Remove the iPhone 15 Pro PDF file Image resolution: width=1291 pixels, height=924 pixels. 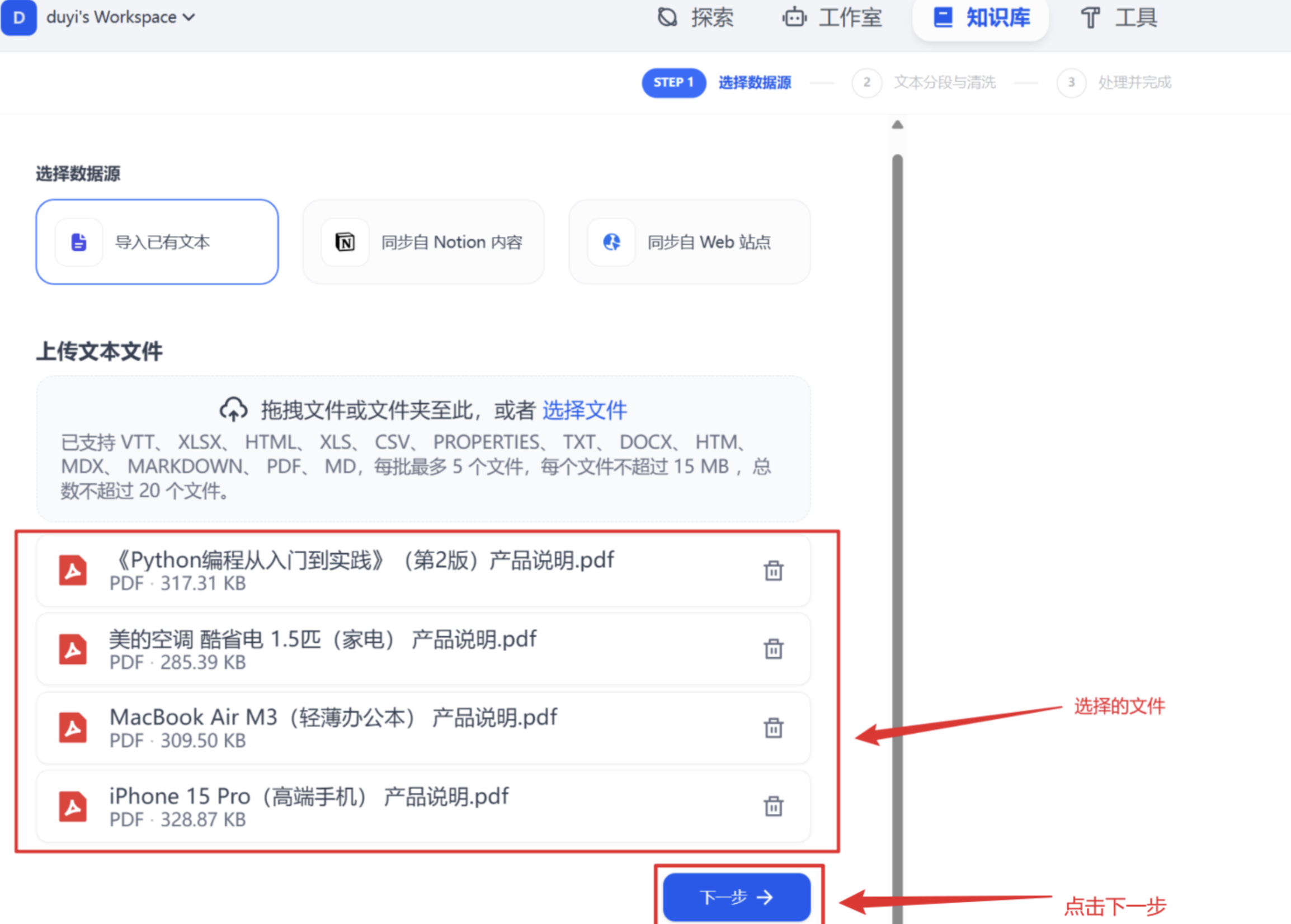pyautogui.click(x=773, y=806)
